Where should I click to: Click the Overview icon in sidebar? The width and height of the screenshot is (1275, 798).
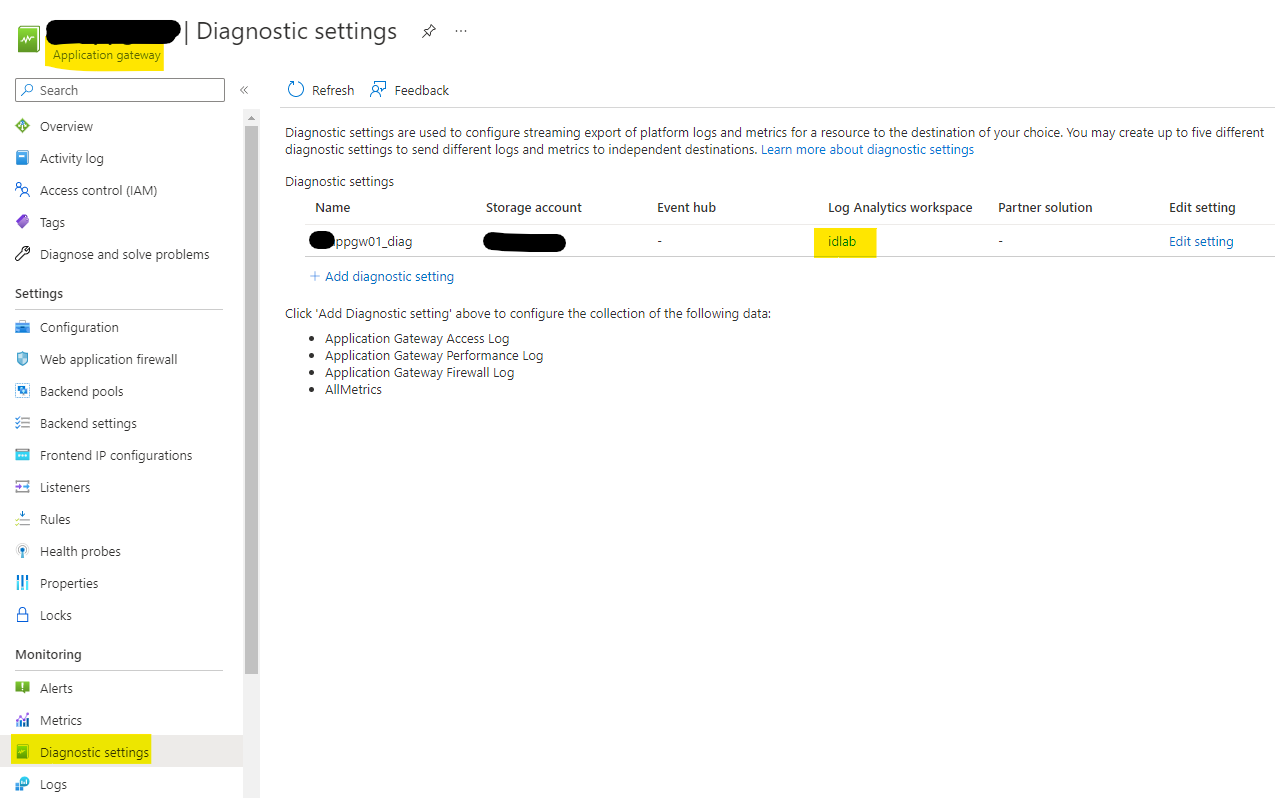pos(23,126)
